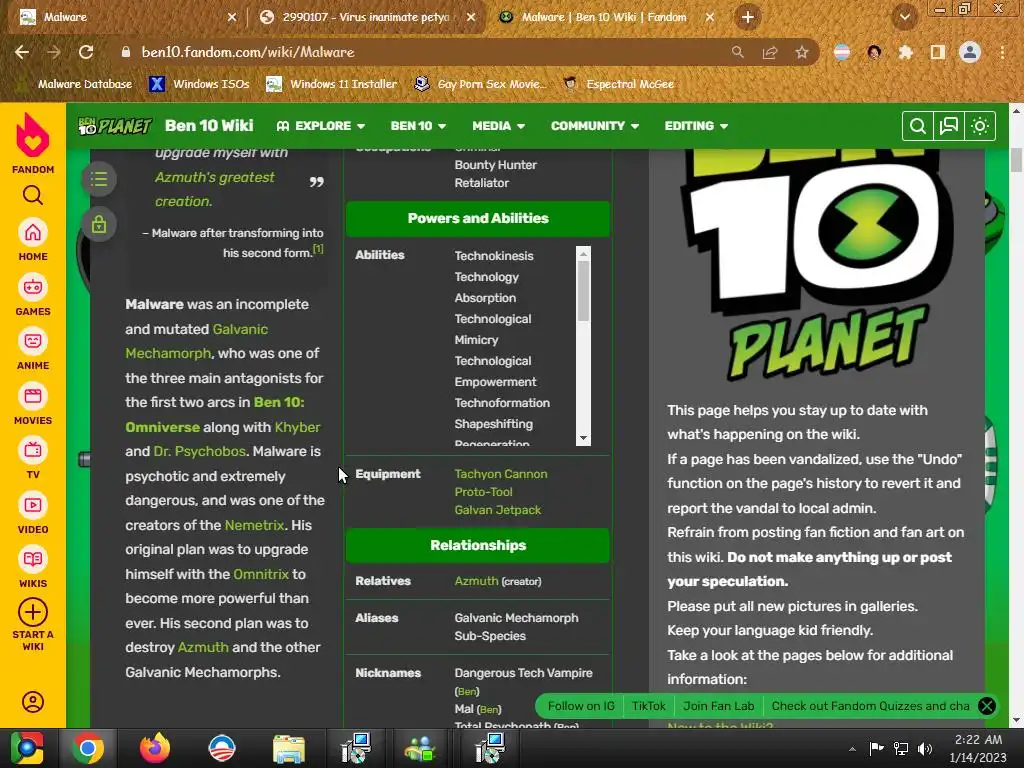The image size is (1024, 768).
Task: Switch to the 2990107 Virus inanimate petya tab
Action: (366, 17)
